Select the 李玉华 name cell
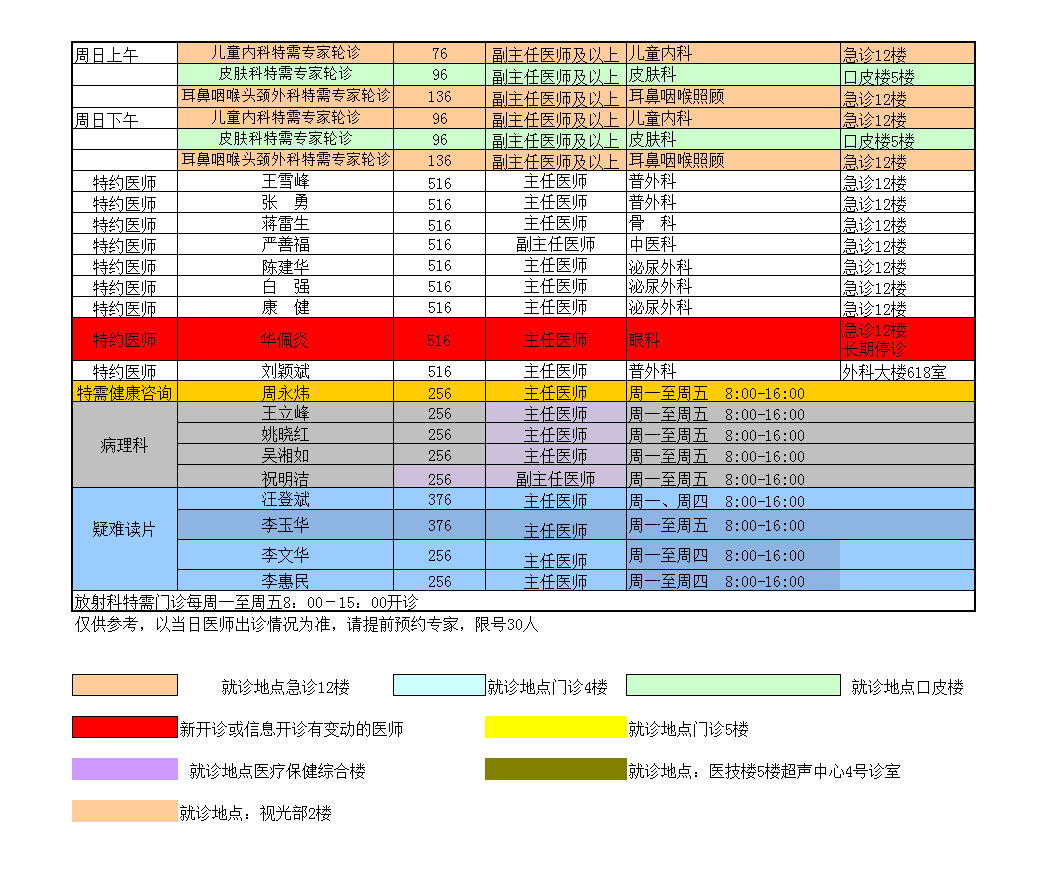1057x885 pixels. (x=285, y=525)
